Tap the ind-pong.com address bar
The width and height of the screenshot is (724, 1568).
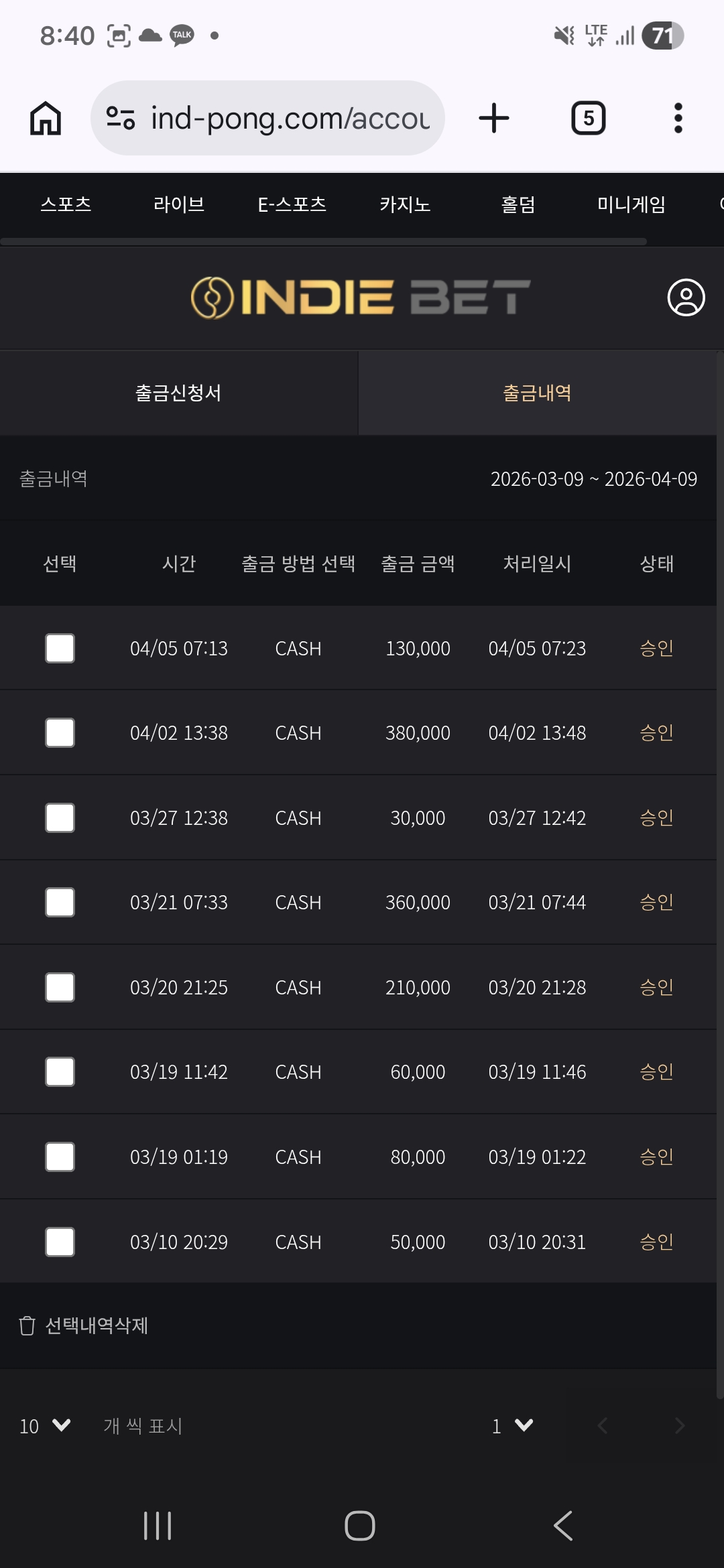[x=290, y=119]
